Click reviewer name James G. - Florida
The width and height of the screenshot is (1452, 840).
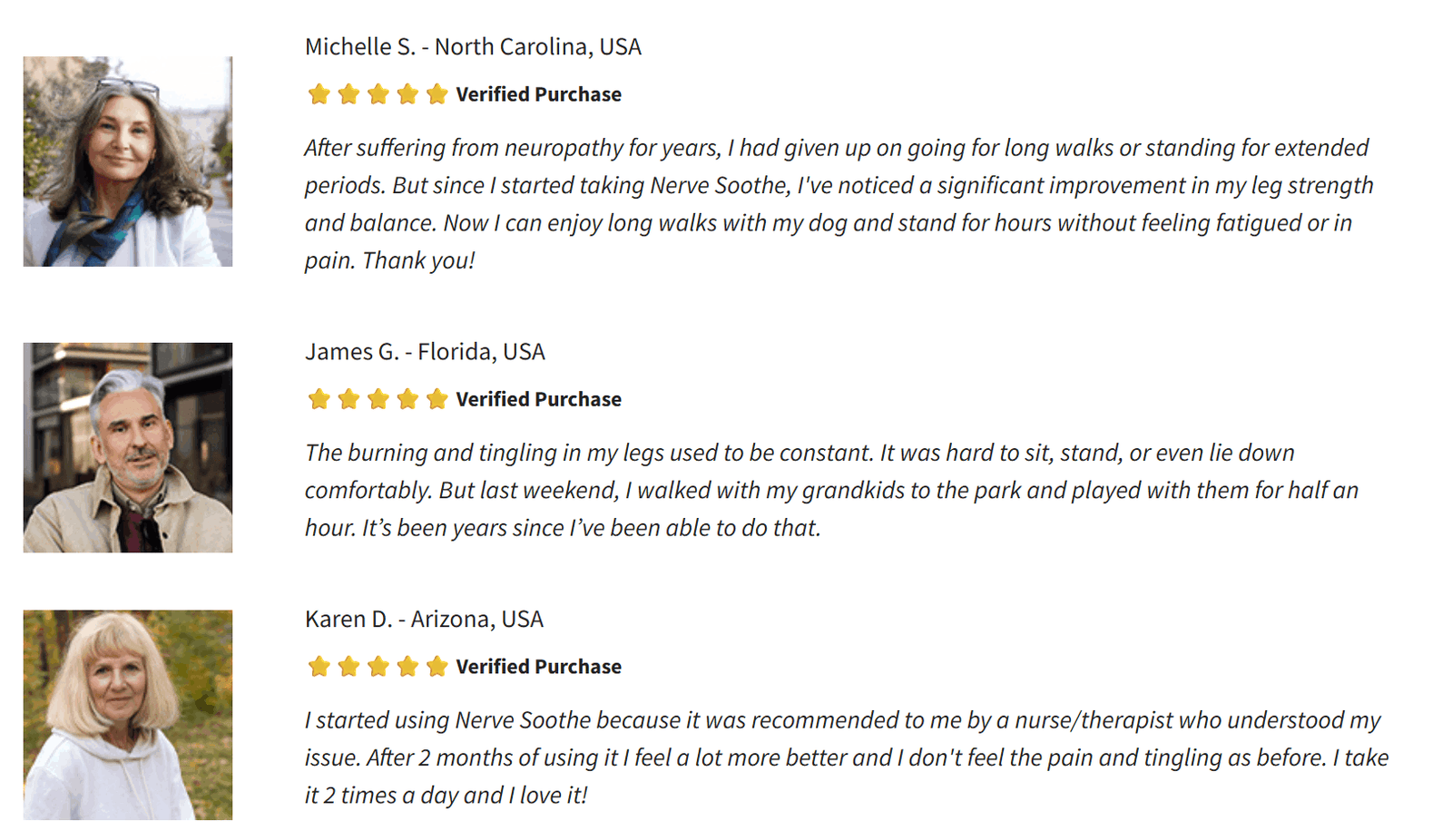coord(425,352)
